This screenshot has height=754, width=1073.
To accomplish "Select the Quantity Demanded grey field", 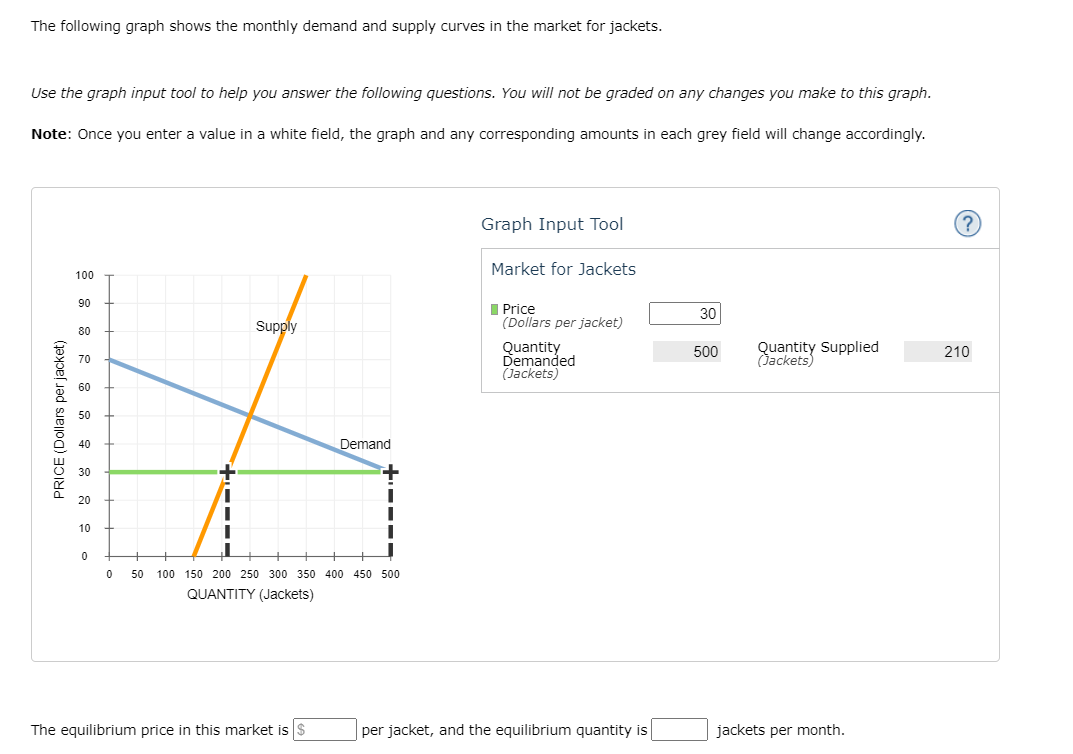I will 686,351.
